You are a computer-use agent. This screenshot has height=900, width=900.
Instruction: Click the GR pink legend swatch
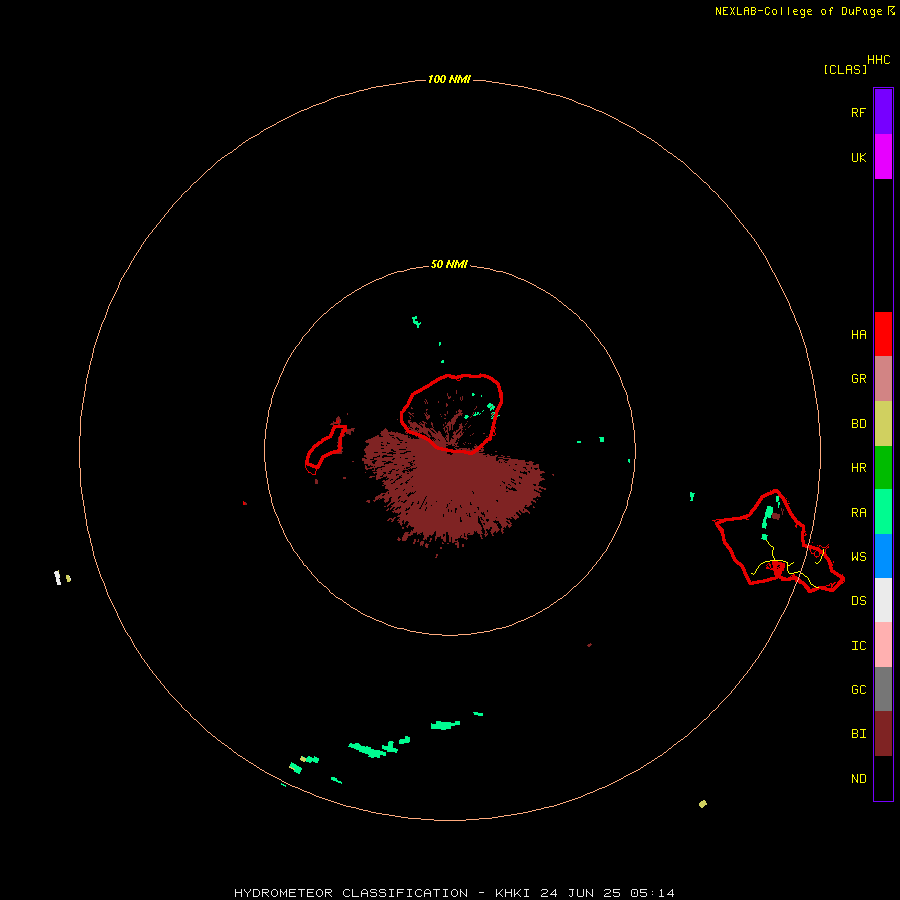point(883,379)
